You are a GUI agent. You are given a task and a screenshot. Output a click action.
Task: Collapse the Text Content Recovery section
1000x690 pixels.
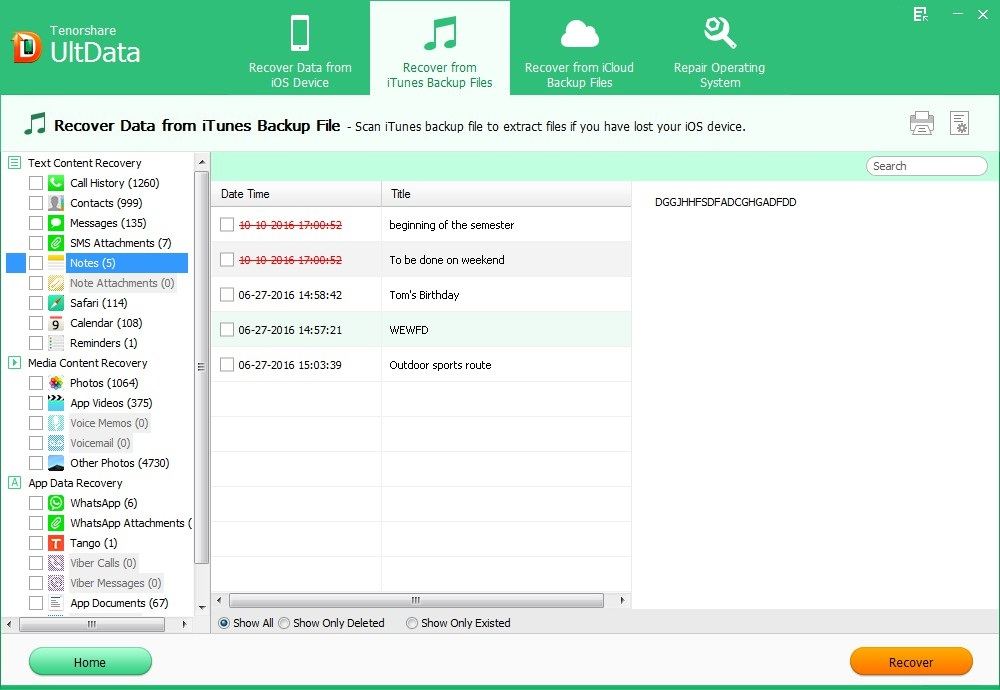click(x=14, y=162)
